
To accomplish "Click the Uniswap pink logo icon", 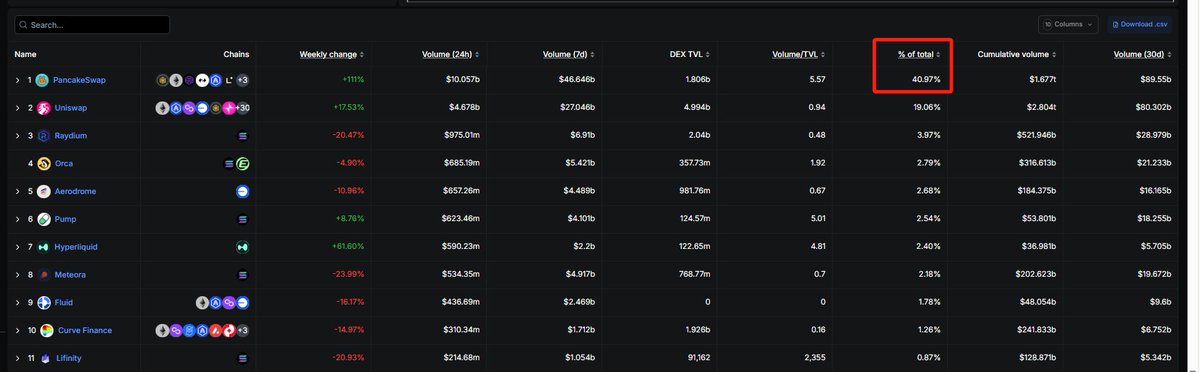I will click(x=44, y=108).
